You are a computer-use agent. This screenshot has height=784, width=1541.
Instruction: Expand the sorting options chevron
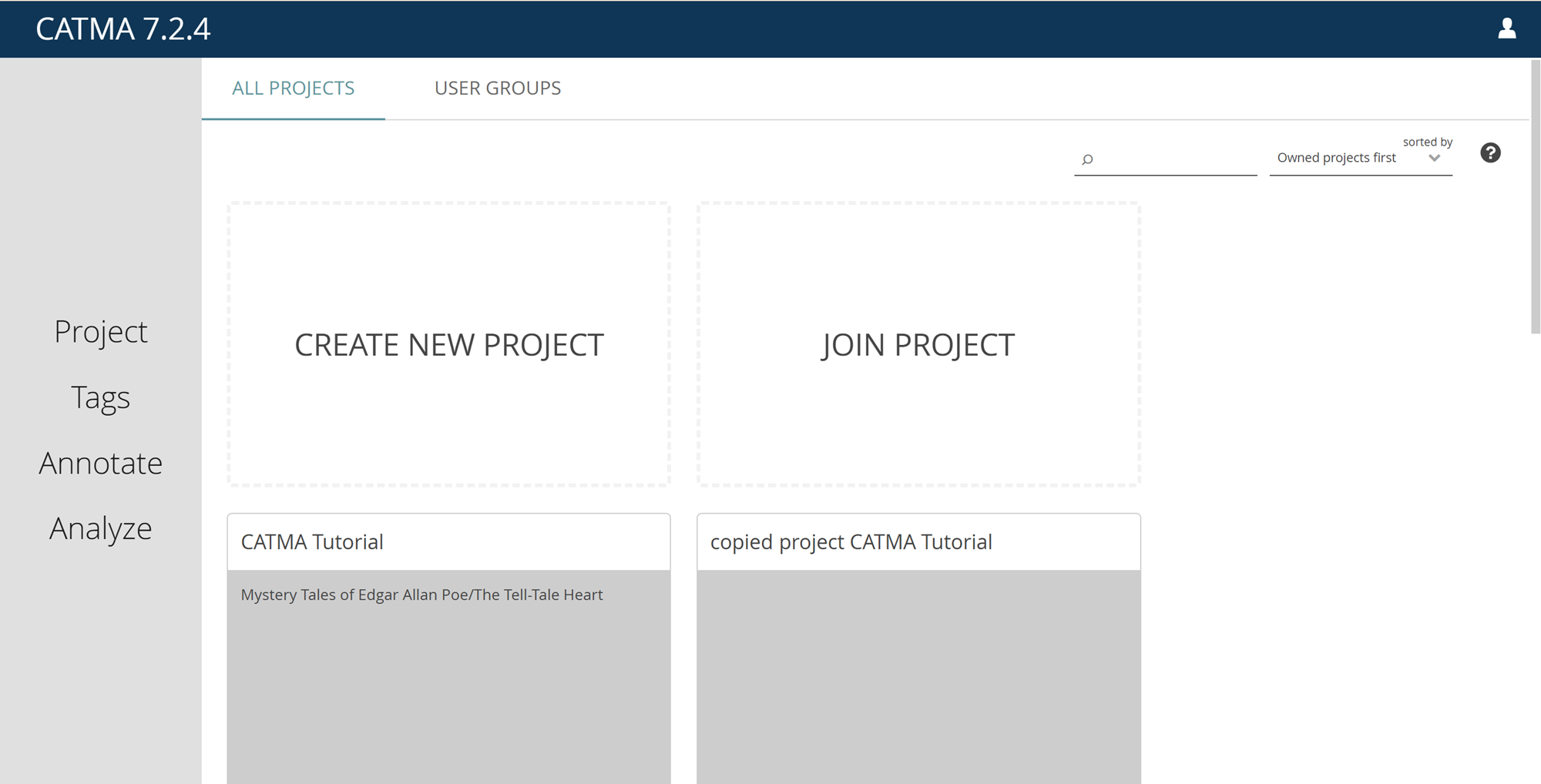click(1435, 157)
